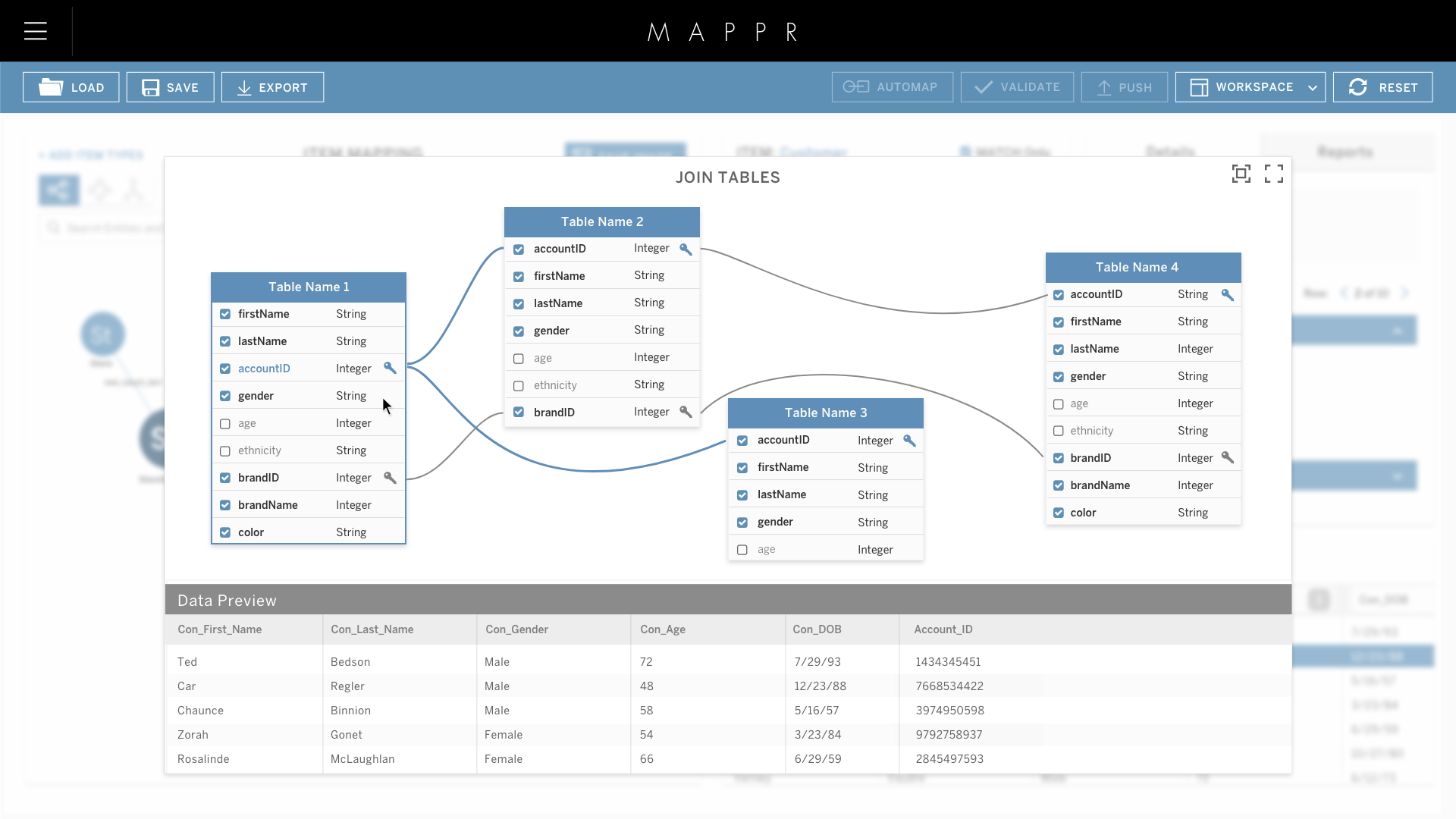Viewport: 1456px width, 819px height.
Task: Open blurred Reports tab in background
Action: 1345,152
